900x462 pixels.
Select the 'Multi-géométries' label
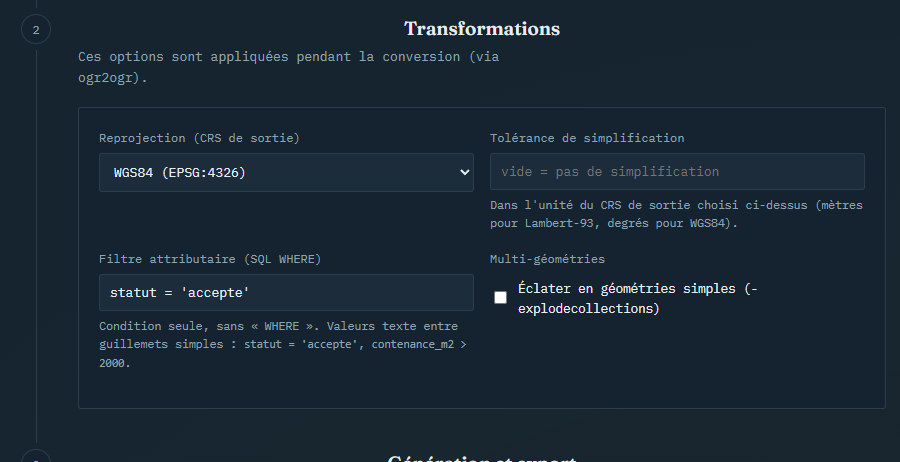tap(547, 259)
